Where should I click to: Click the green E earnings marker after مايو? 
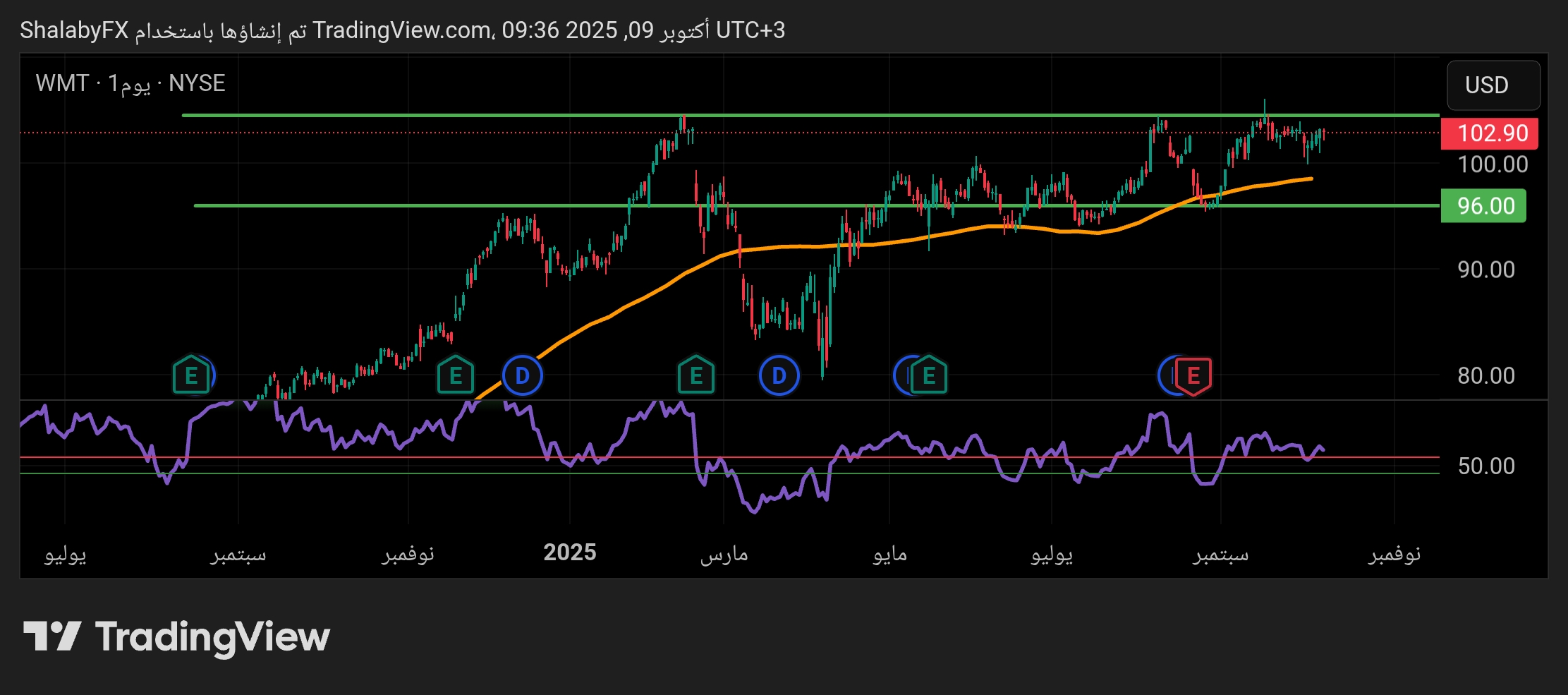(929, 376)
